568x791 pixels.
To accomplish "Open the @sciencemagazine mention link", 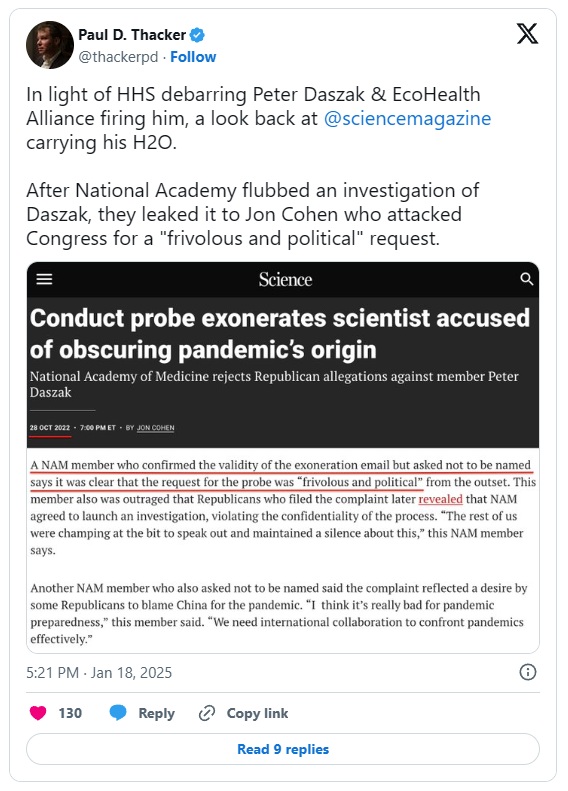I will click(407, 119).
